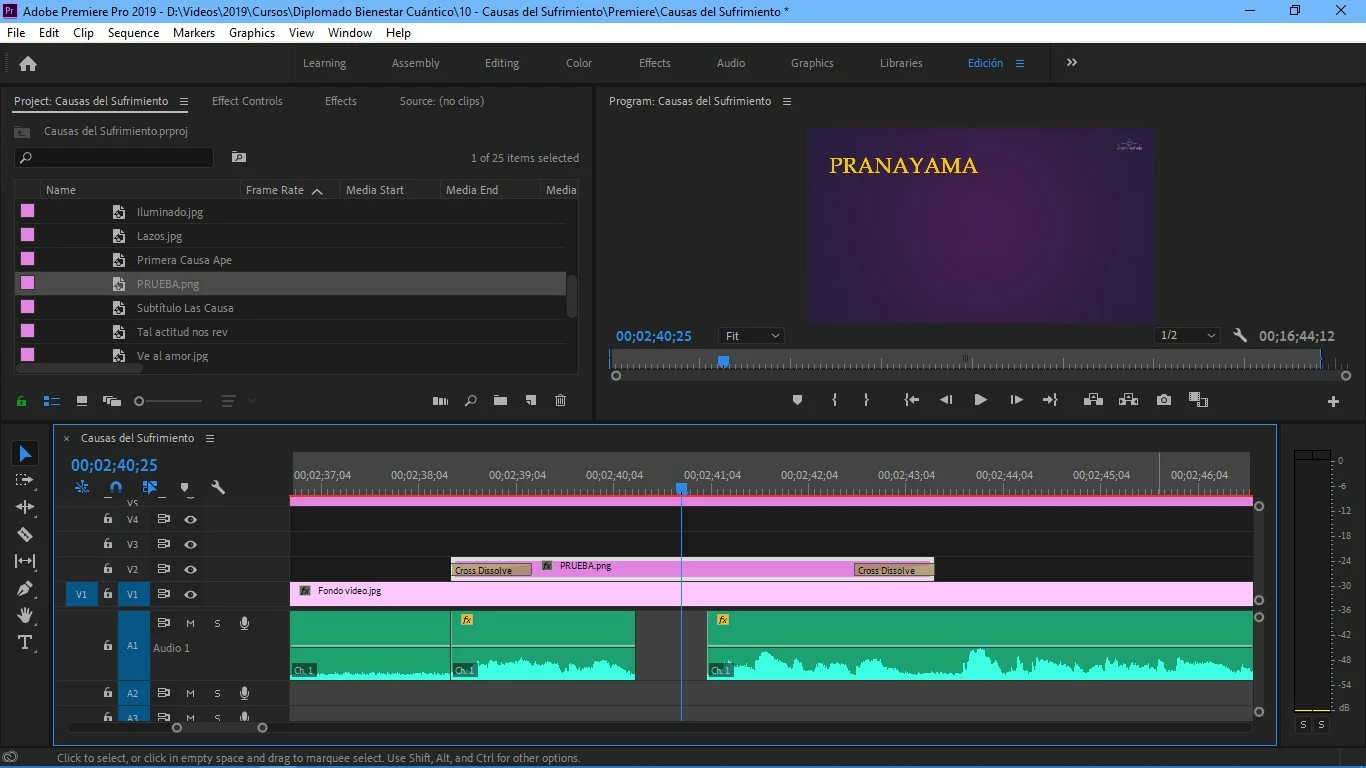The image size is (1366, 768).
Task: Open the timeline sequence panel menu
Action: click(209, 438)
